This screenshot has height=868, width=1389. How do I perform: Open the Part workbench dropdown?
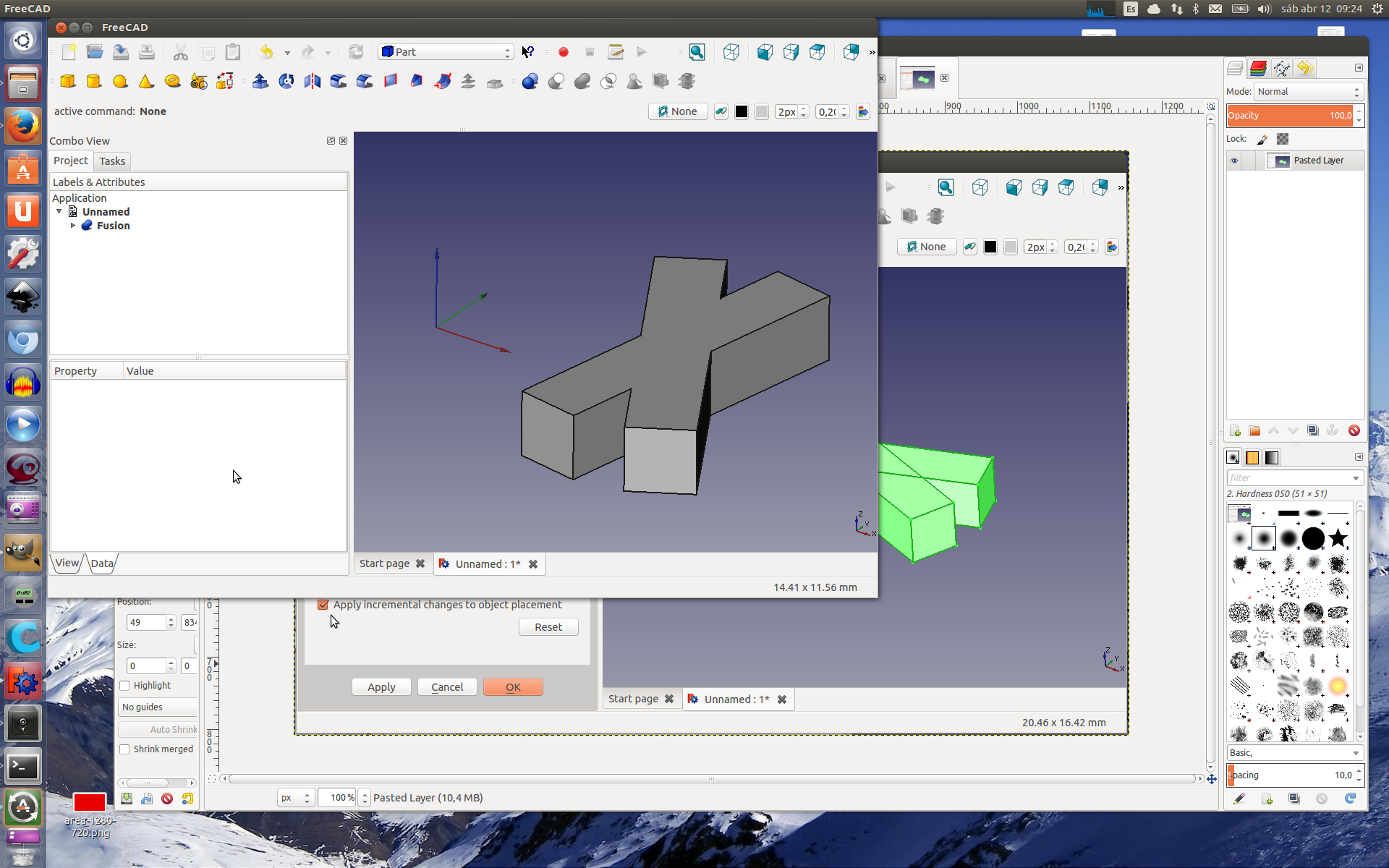click(446, 52)
